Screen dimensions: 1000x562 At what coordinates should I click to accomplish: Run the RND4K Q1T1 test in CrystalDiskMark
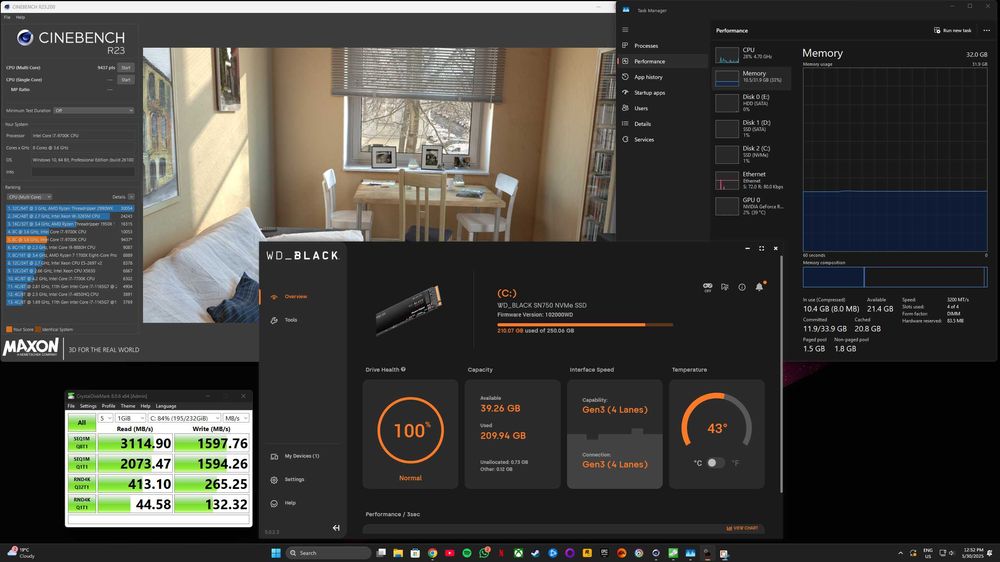pyautogui.click(x=82, y=504)
